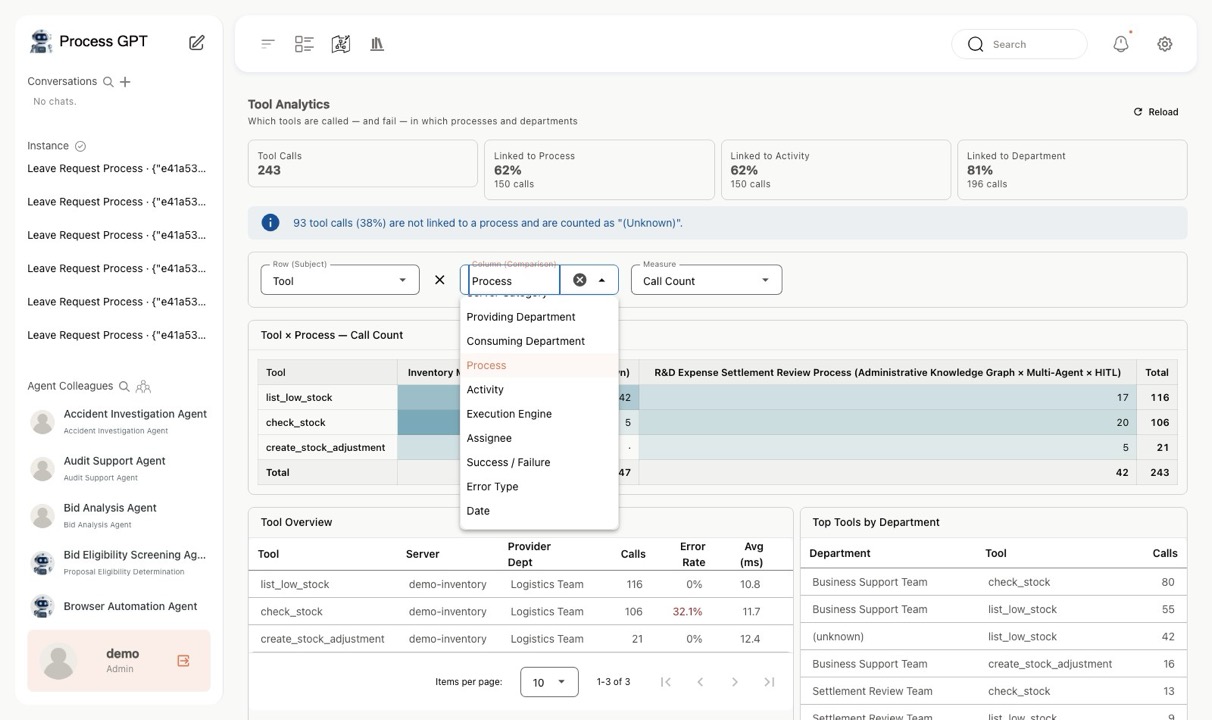
Task: Search Agent Colleagues with magnifier icon
Action: click(124, 386)
